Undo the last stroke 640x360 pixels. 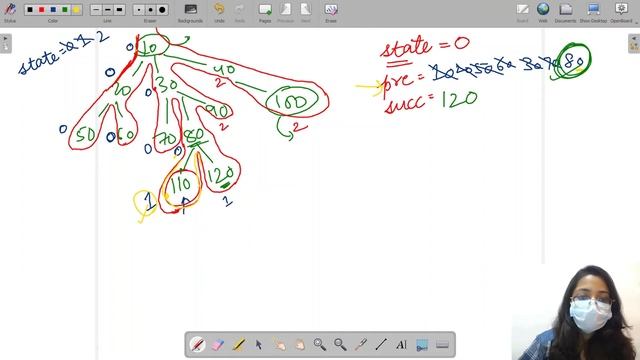pyautogui.click(x=219, y=12)
